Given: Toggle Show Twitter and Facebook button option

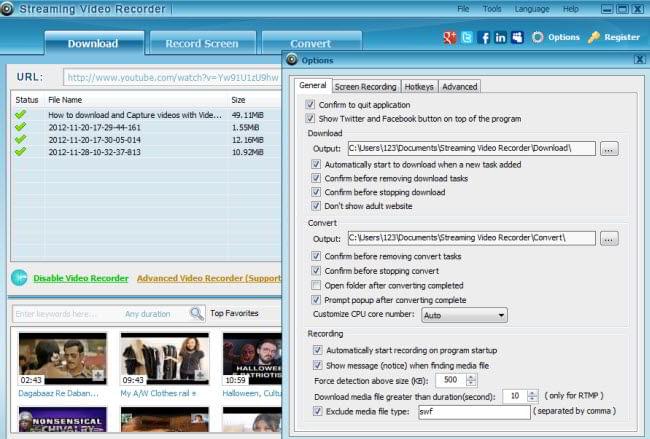Looking at the screenshot, I should pos(310,119).
